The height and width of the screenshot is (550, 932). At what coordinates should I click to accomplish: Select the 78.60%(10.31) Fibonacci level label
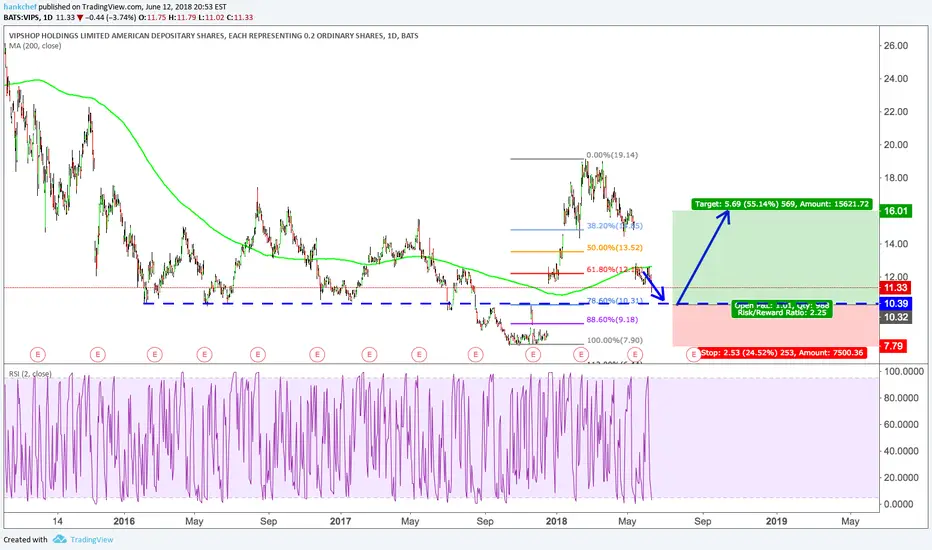point(615,301)
